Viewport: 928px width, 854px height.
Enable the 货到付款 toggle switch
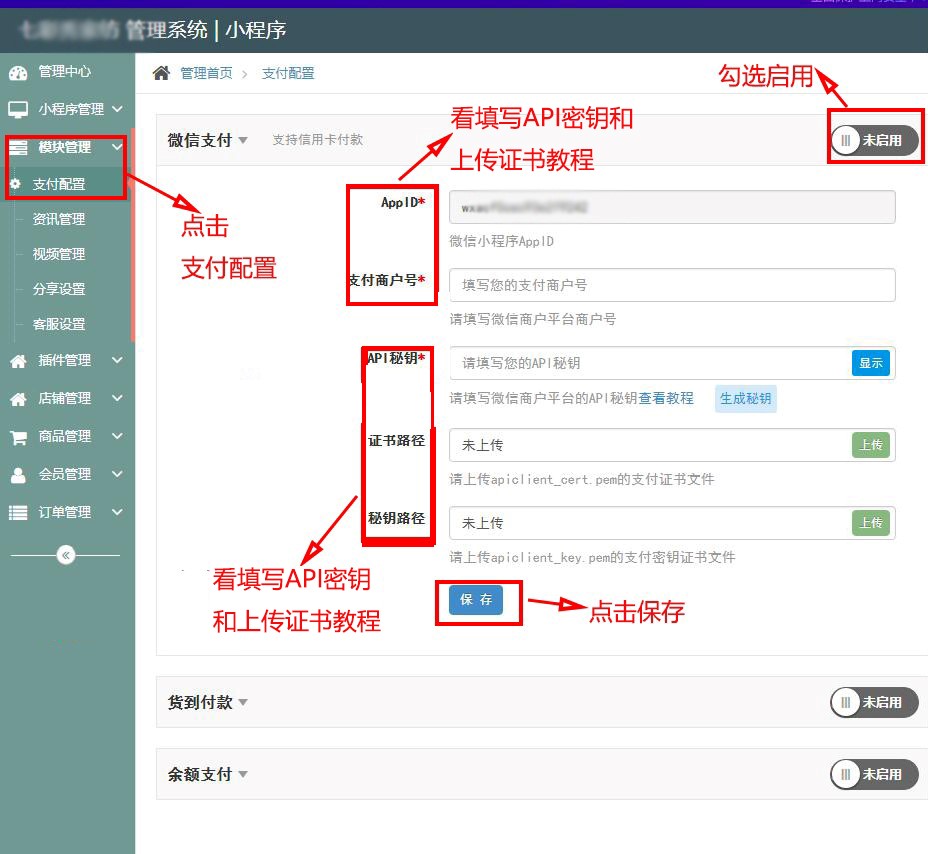[x=875, y=702]
